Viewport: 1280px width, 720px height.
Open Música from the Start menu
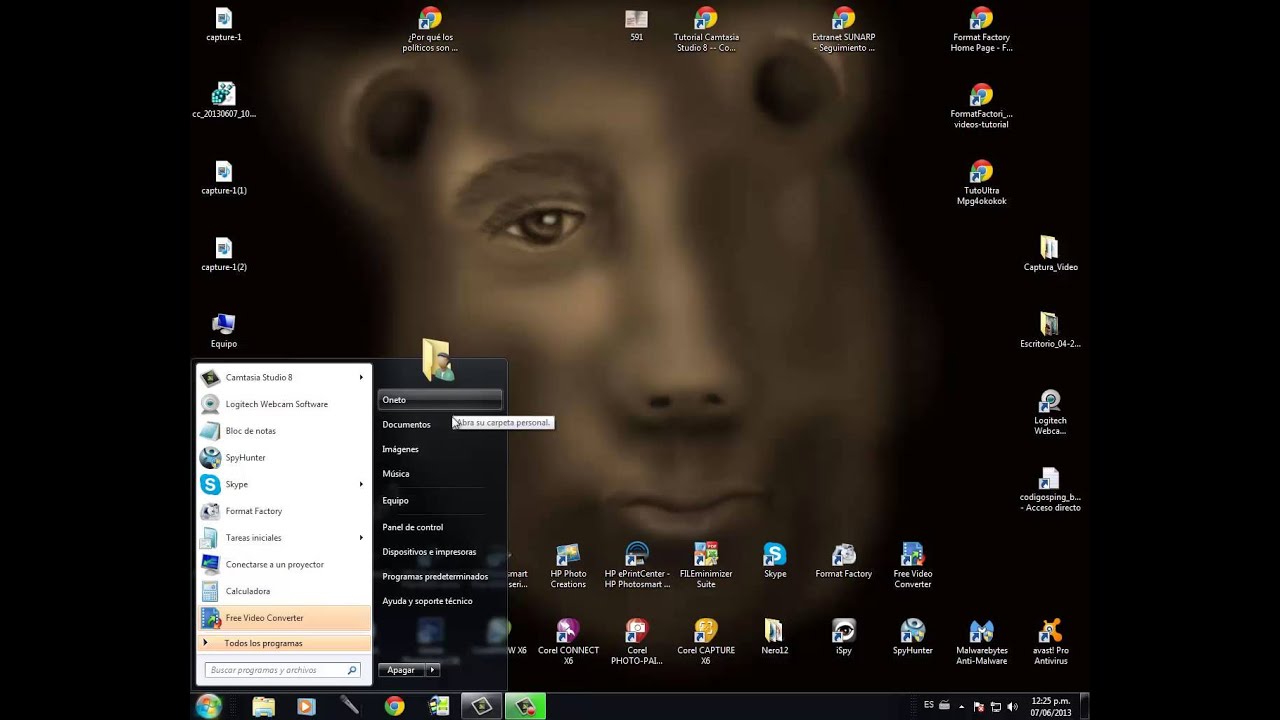coord(440,474)
